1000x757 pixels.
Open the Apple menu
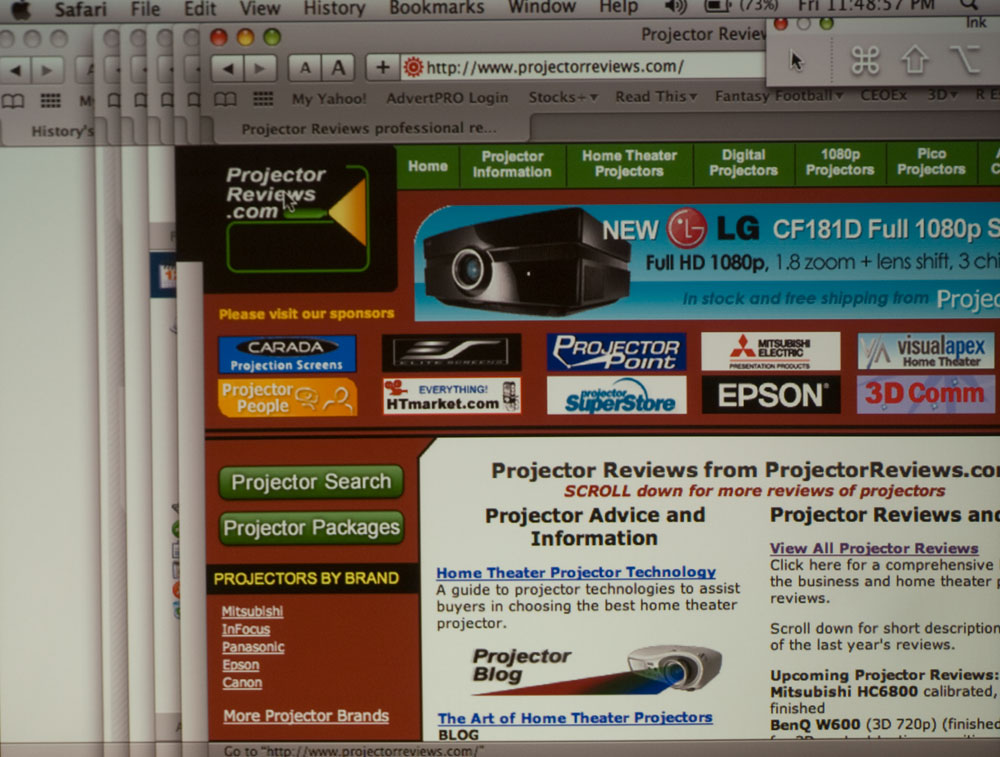coord(21,9)
